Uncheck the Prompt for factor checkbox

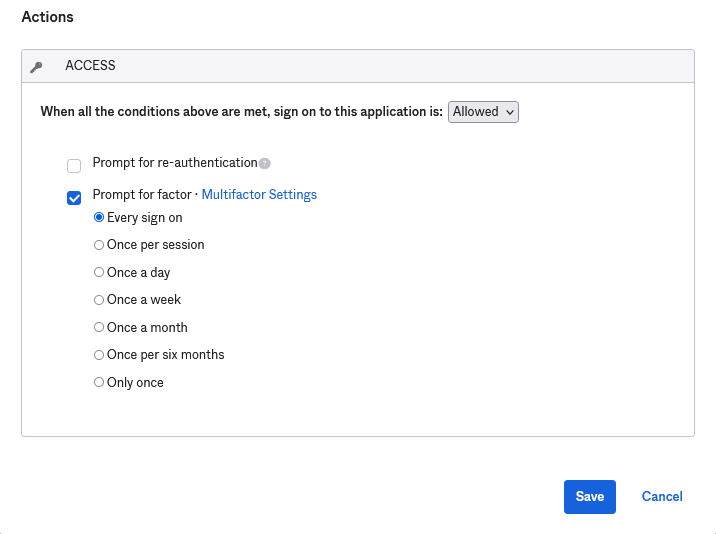pos(74,198)
